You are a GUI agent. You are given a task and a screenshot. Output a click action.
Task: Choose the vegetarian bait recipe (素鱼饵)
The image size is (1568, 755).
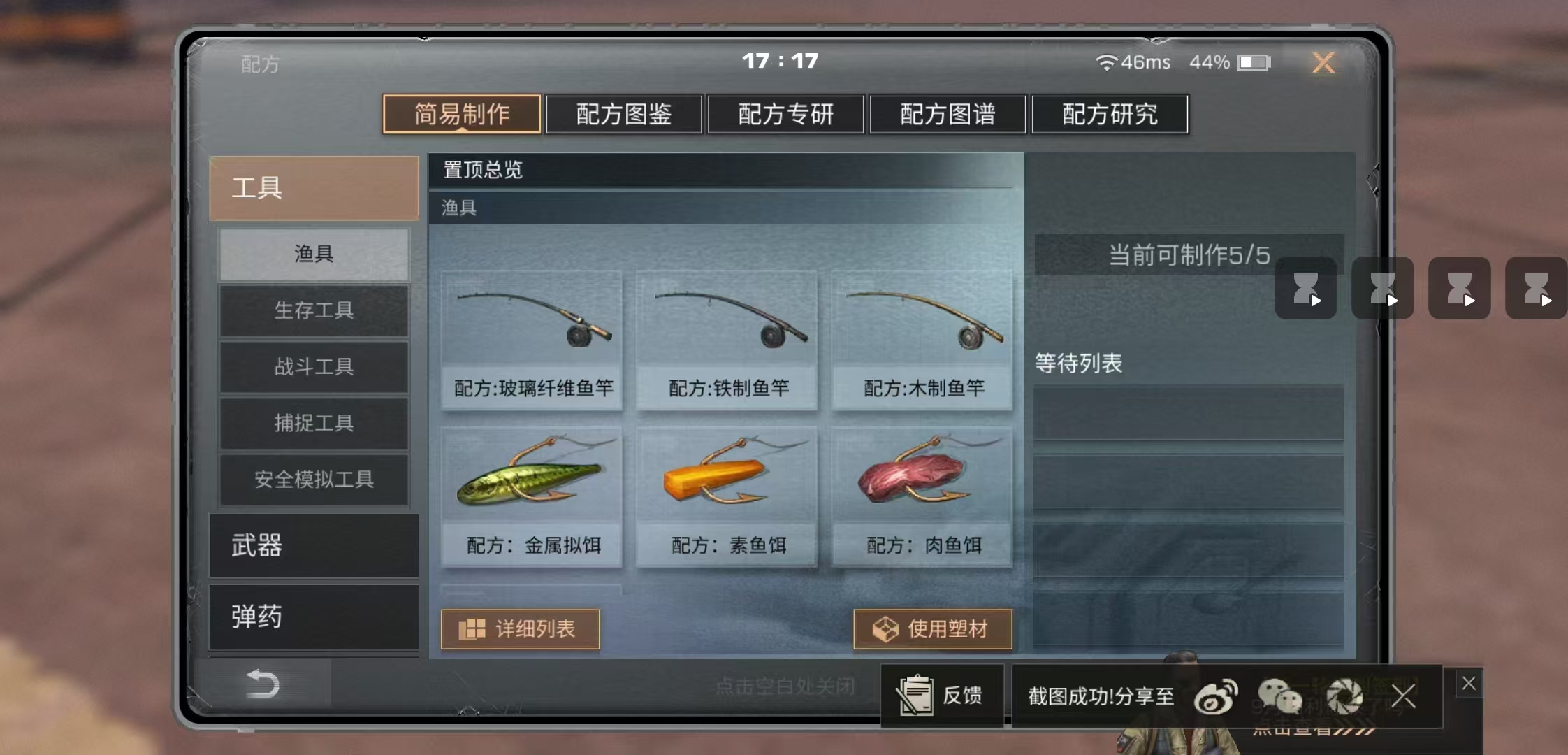pyautogui.click(x=727, y=497)
